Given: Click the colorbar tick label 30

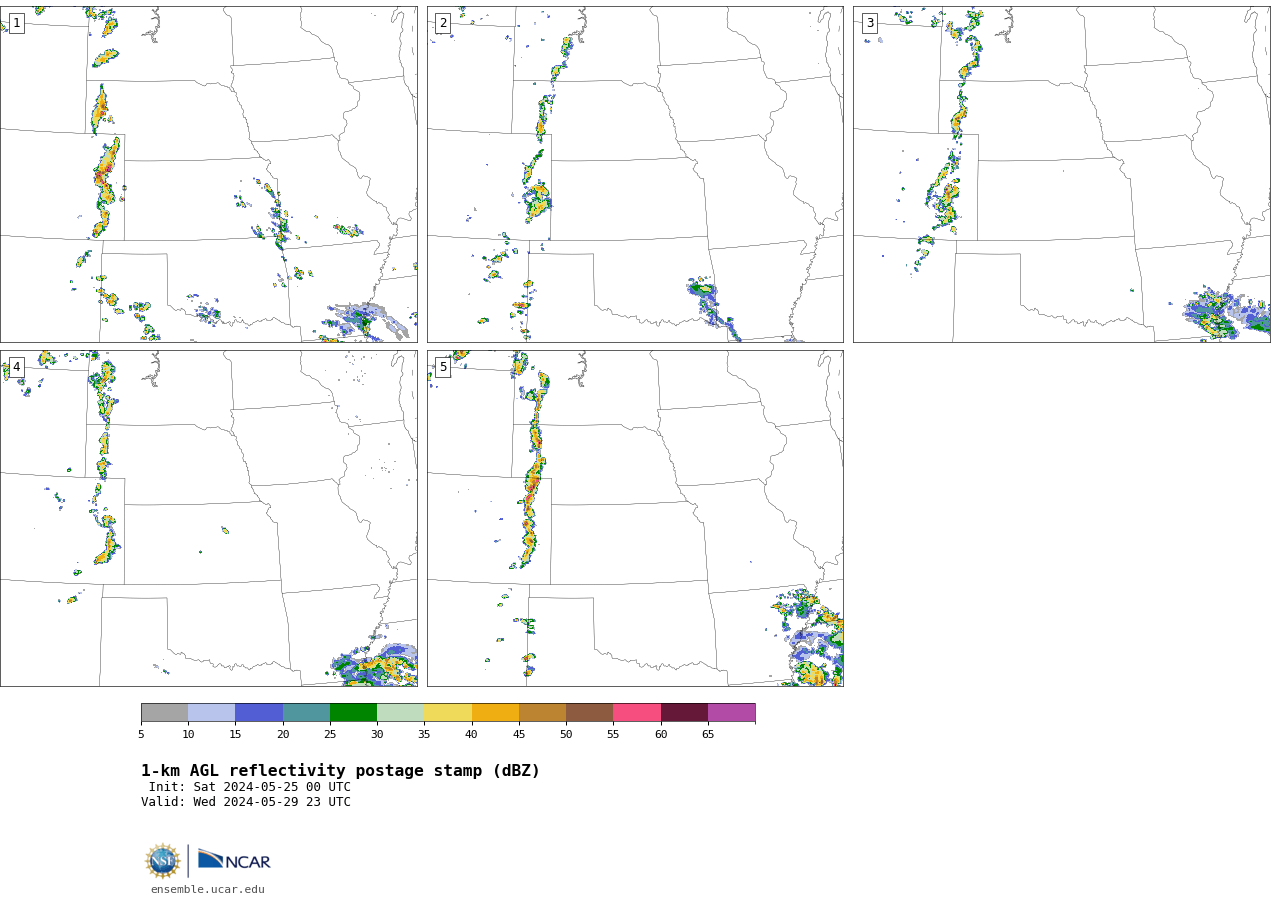Looking at the screenshot, I should tap(377, 735).
